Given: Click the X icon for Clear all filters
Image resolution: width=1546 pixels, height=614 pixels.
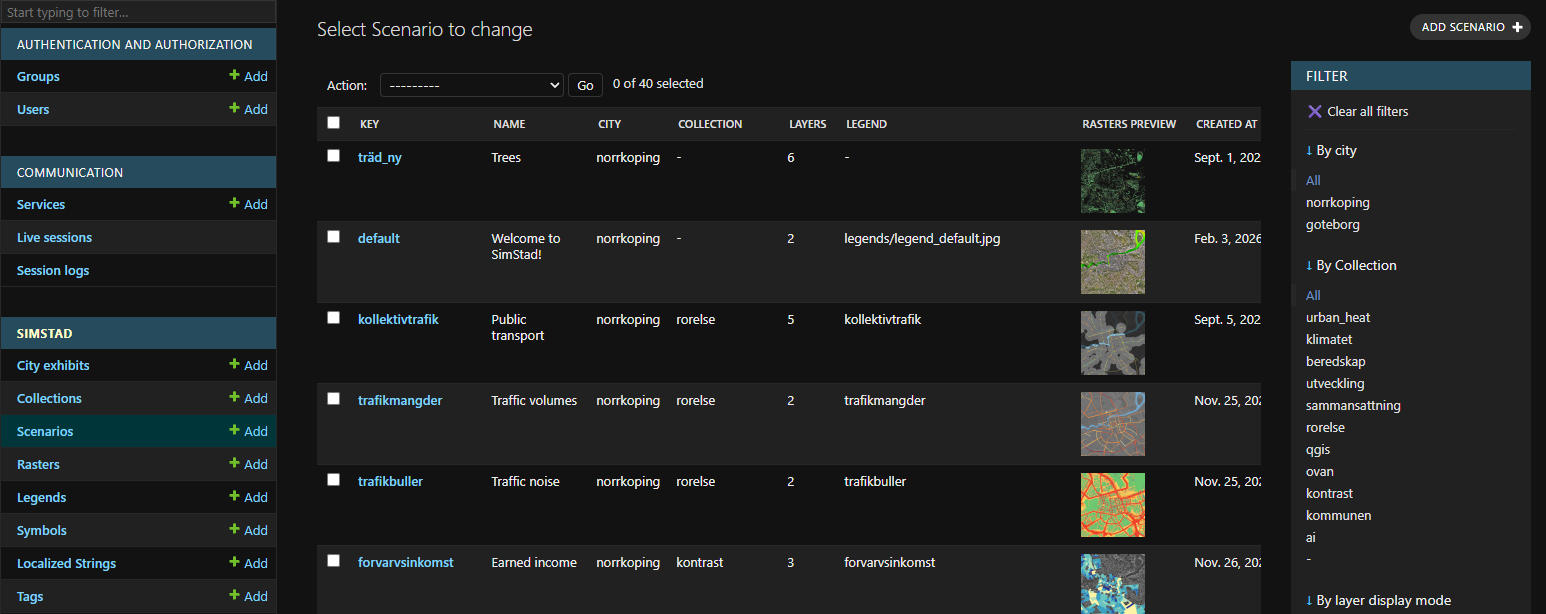Looking at the screenshot, I should (1315, 111).
